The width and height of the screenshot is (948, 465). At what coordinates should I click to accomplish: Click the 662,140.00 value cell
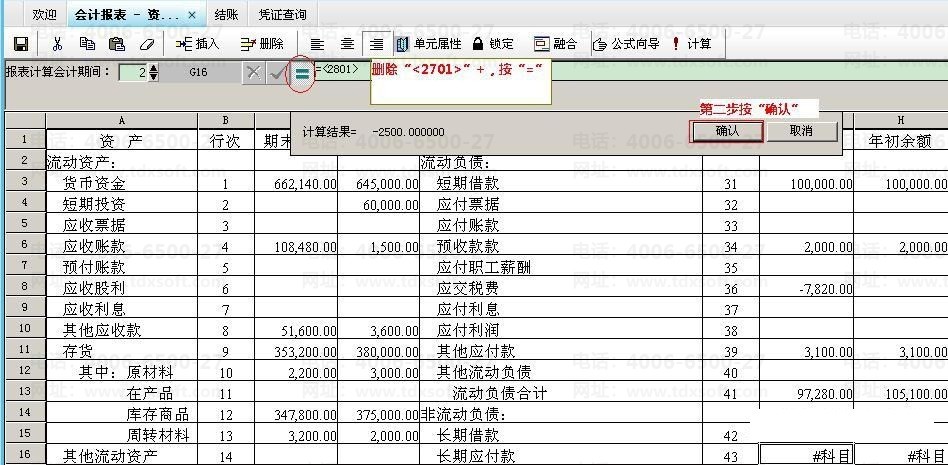296,183
